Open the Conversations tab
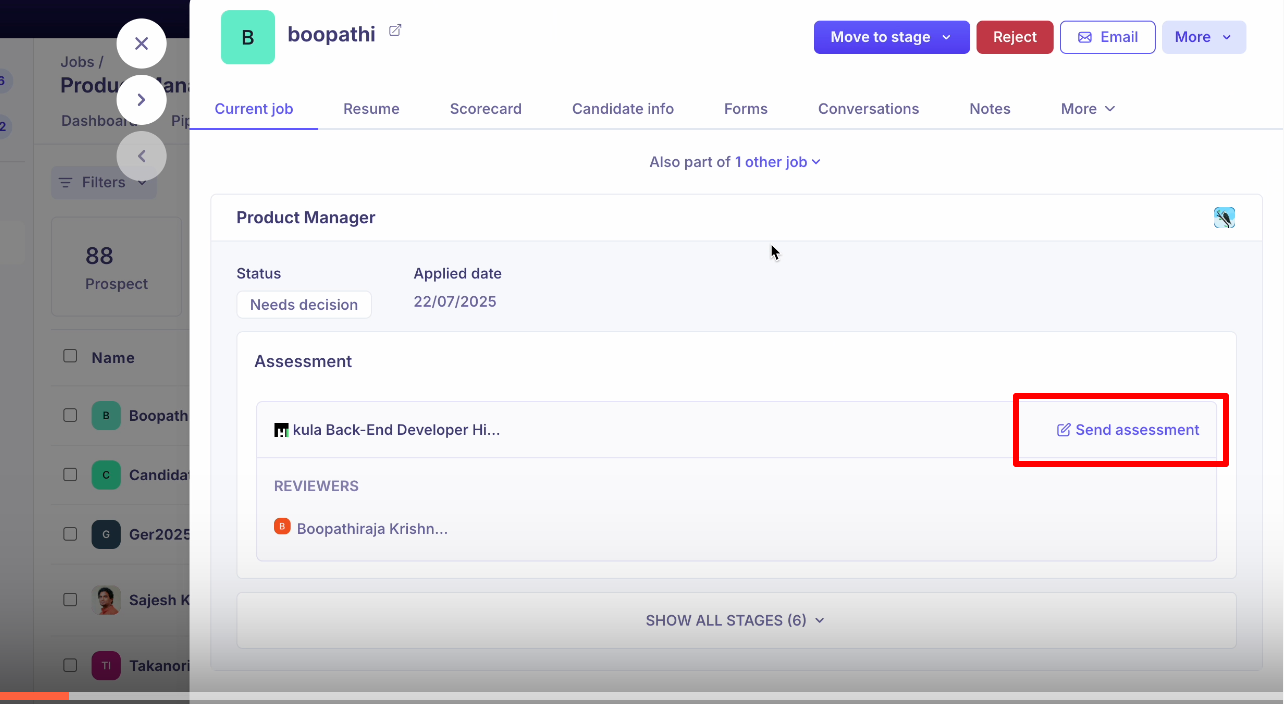Image resolution: width=1284 pixels, height=704 pixels. click(868, 109)
